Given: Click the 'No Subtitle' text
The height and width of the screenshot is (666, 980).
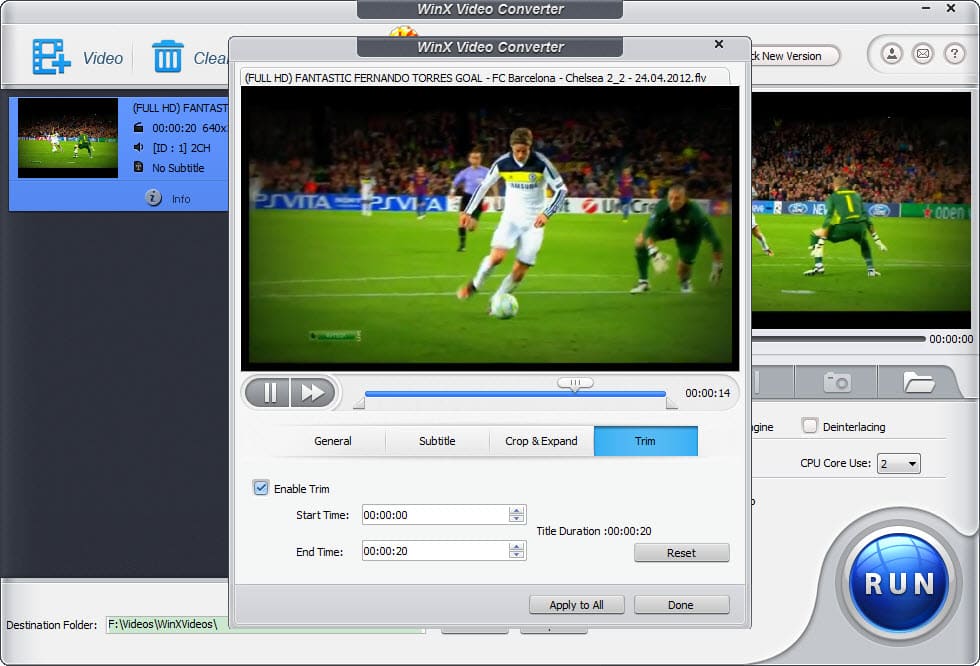Looking at the screenshot, I should [178, 168].
